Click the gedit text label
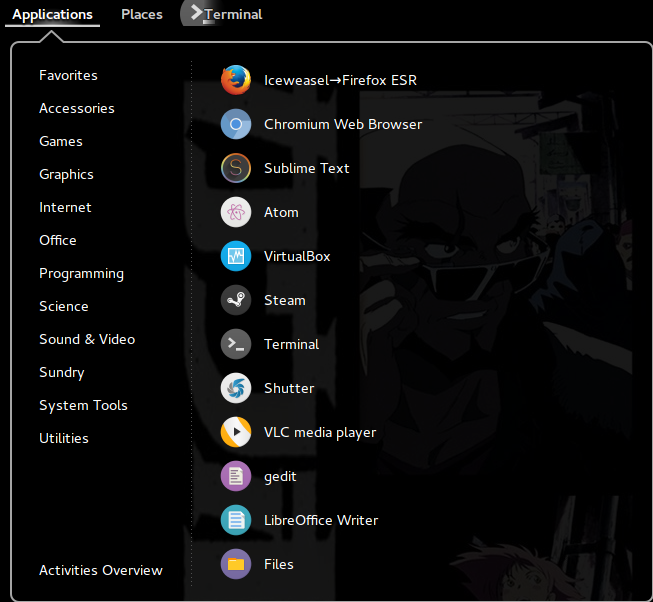 coord(280,477)
